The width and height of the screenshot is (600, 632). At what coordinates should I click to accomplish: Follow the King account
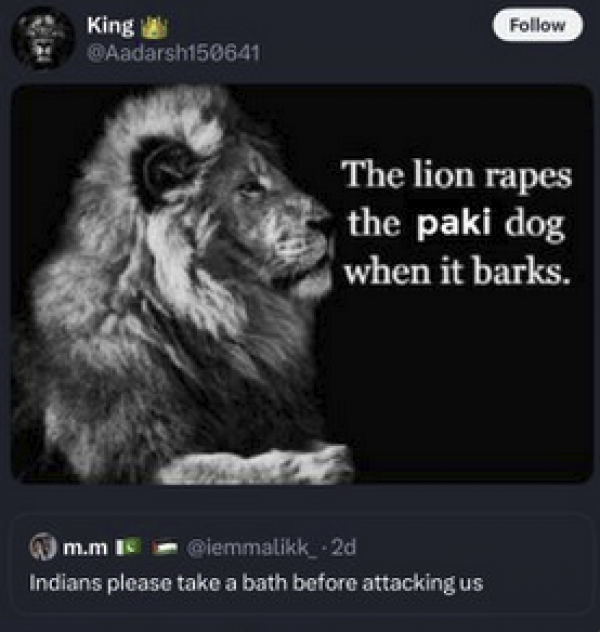(x=538, y=25)
